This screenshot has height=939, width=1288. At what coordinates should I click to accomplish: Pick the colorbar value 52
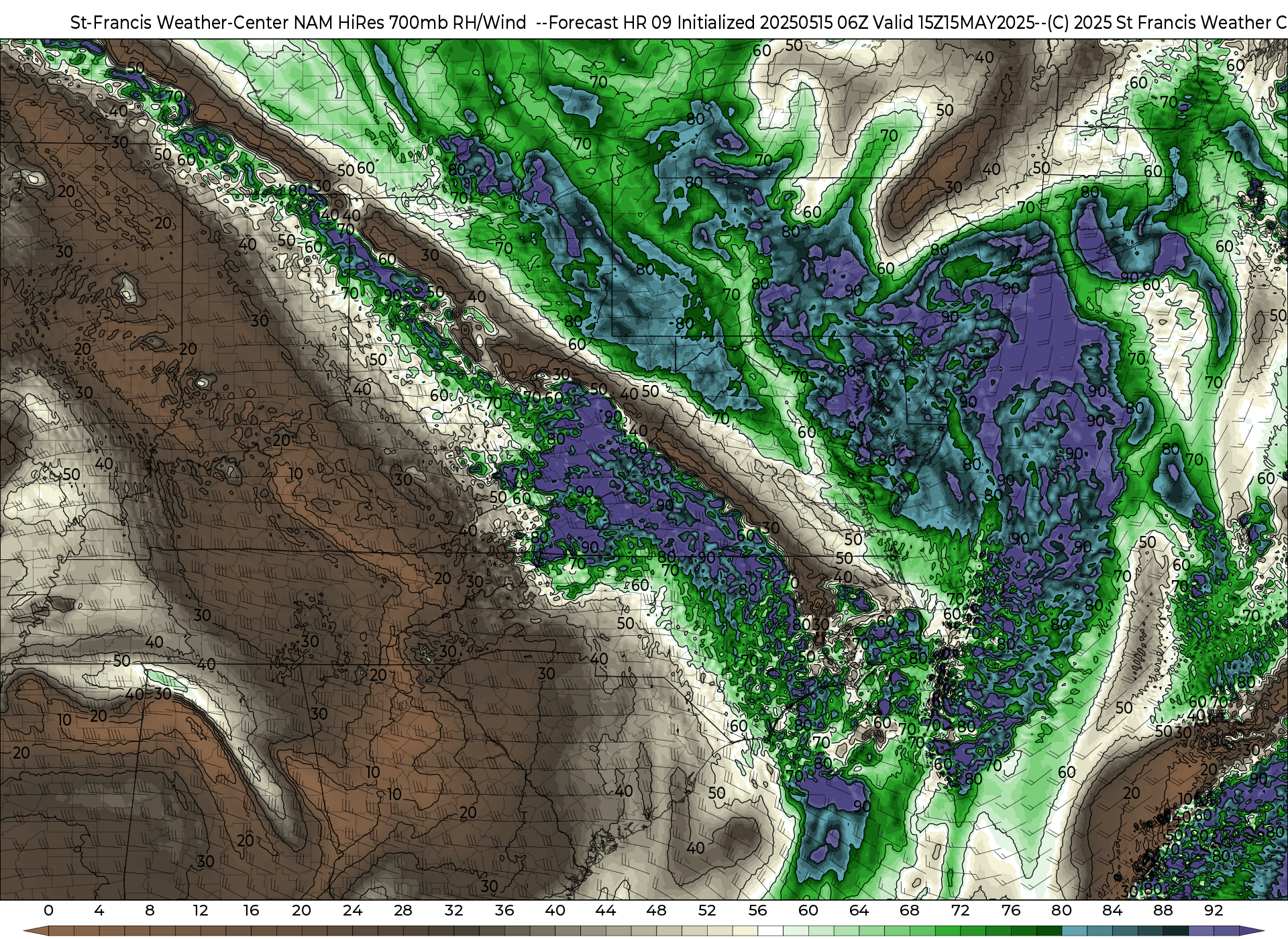click(707, 910)
